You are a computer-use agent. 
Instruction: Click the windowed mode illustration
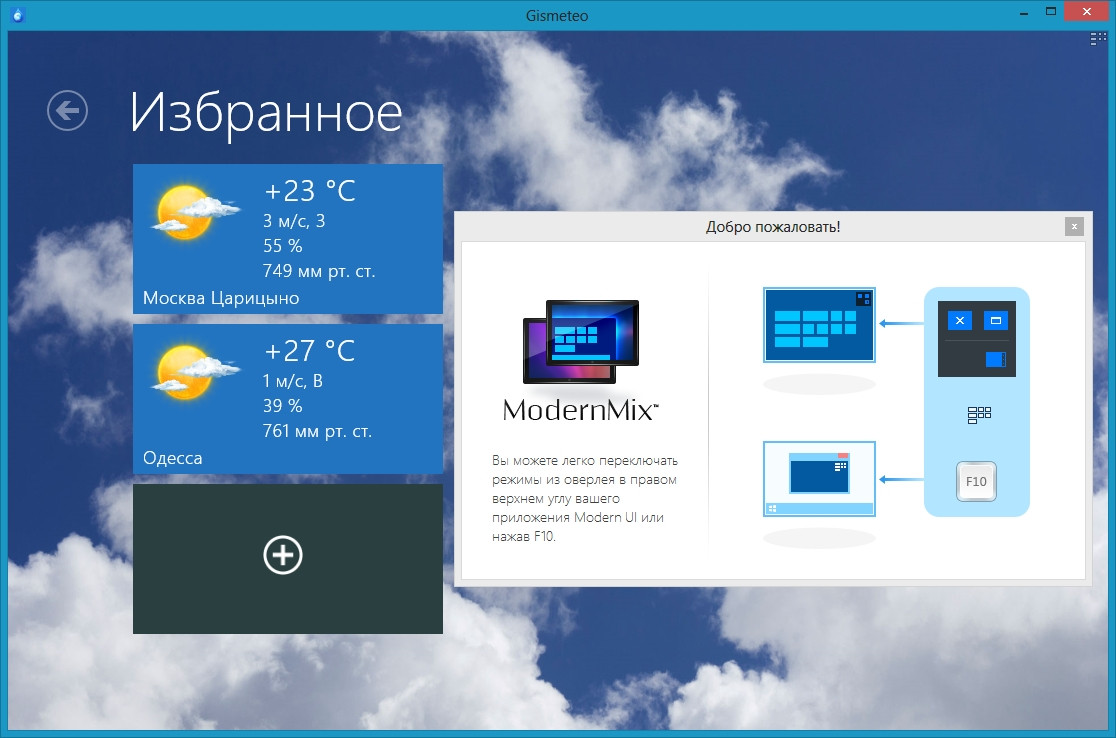pyautogui.click(x=819, y=479)
